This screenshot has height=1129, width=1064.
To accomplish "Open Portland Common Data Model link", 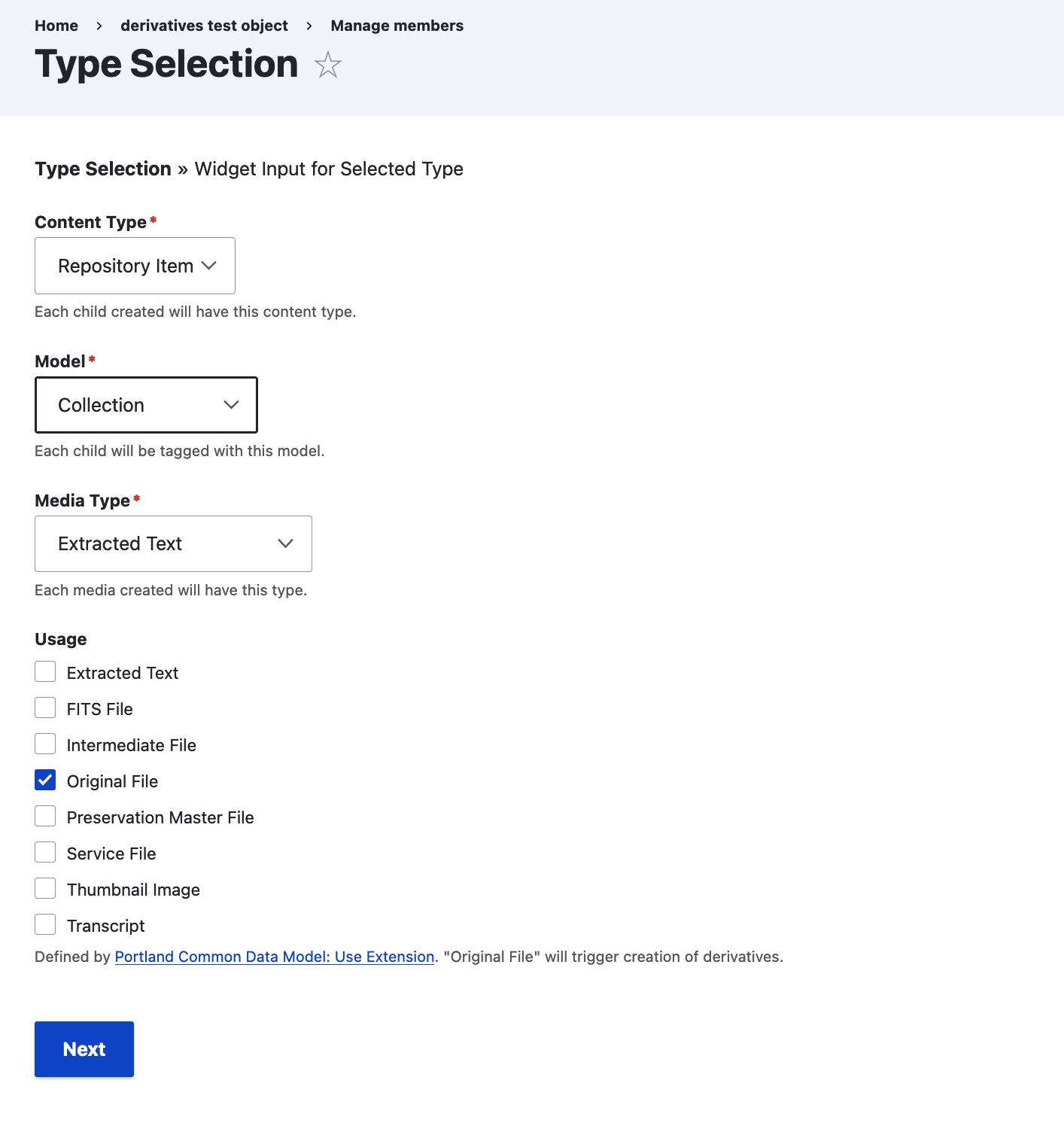I will (275, 957).
